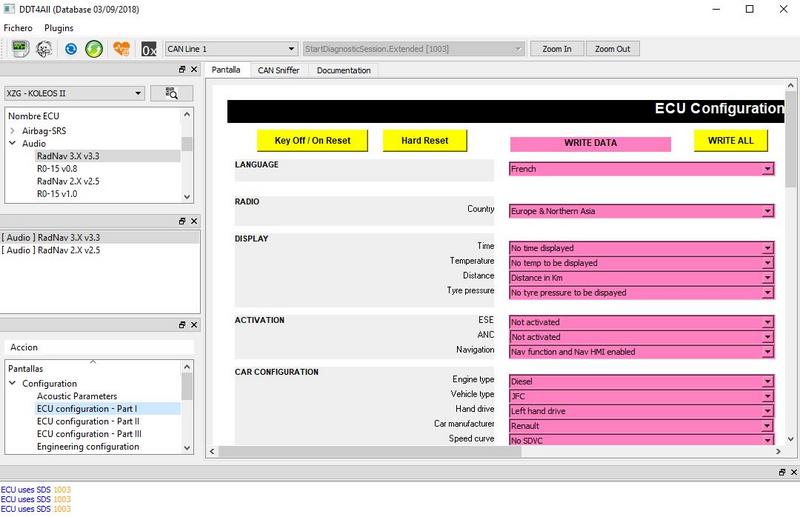800x517 pixels.
Task: Switch to the CAN Sniffer tab
Action: coord(279,70)
